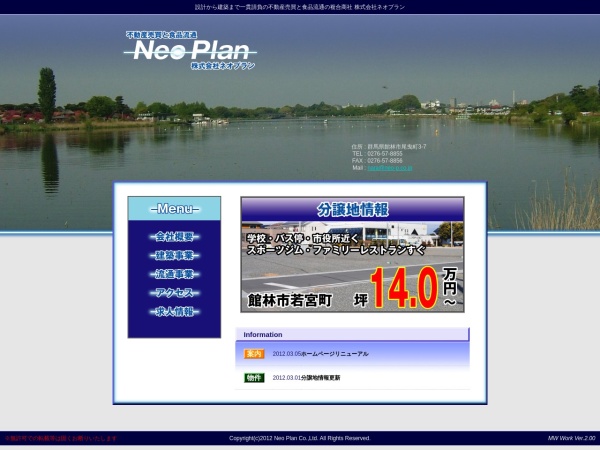Image resolution: width=600 pixels, height=450 pixels.
Task: Open 建築事業 menu item
Action: 174,255
